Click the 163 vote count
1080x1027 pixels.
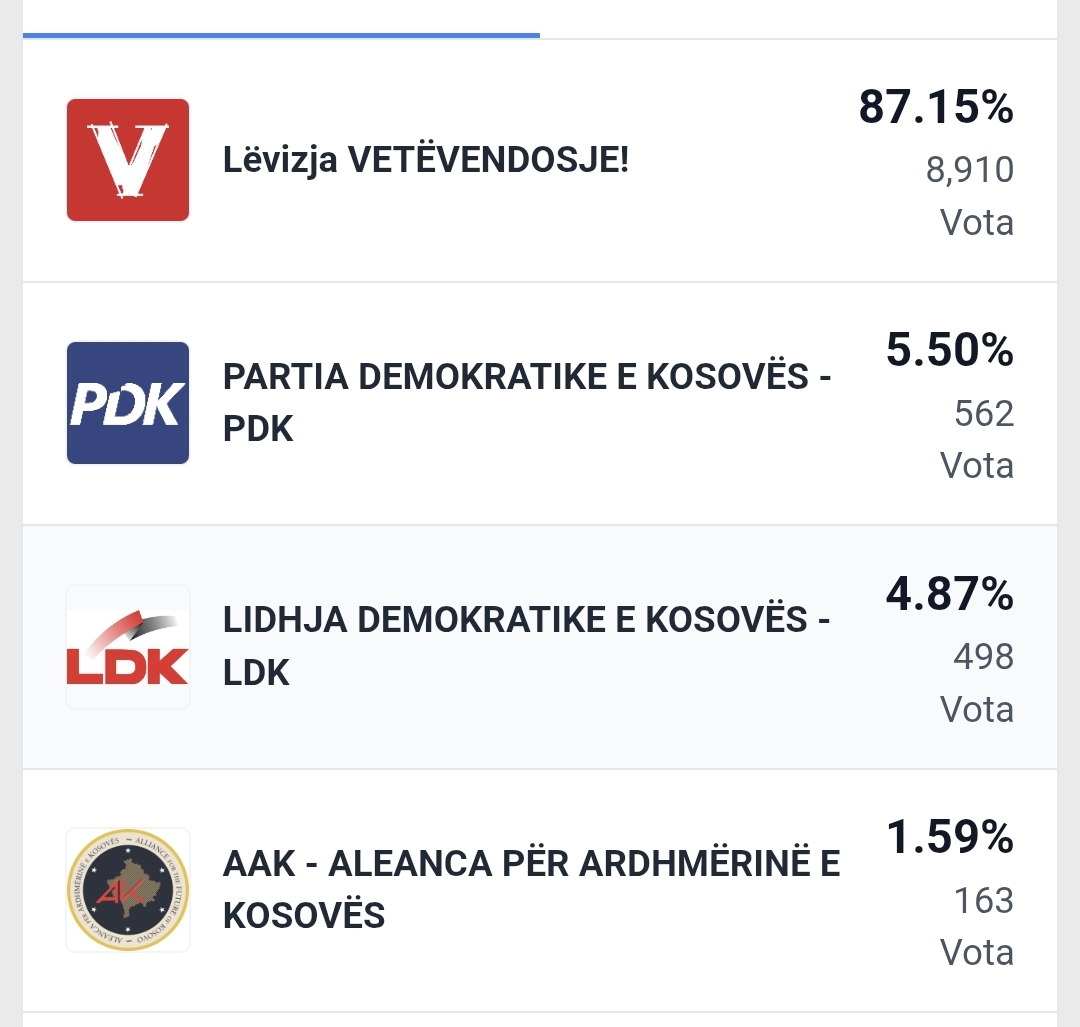pos(983,901)
